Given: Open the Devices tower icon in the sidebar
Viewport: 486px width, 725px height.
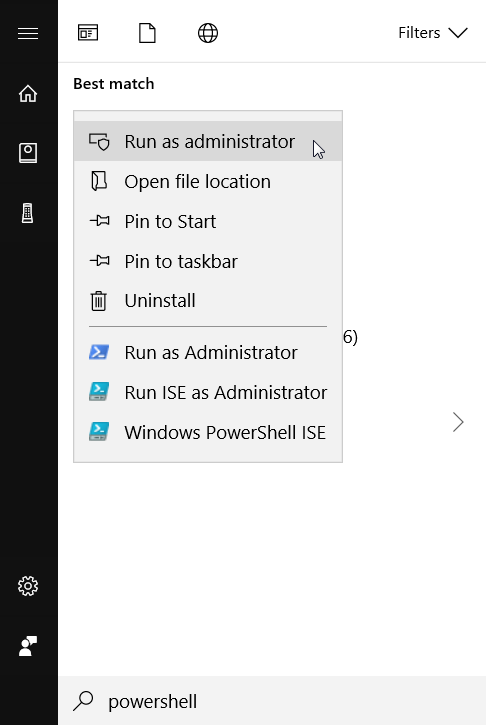Looking at the screenshot, I should tap(28, 213).
